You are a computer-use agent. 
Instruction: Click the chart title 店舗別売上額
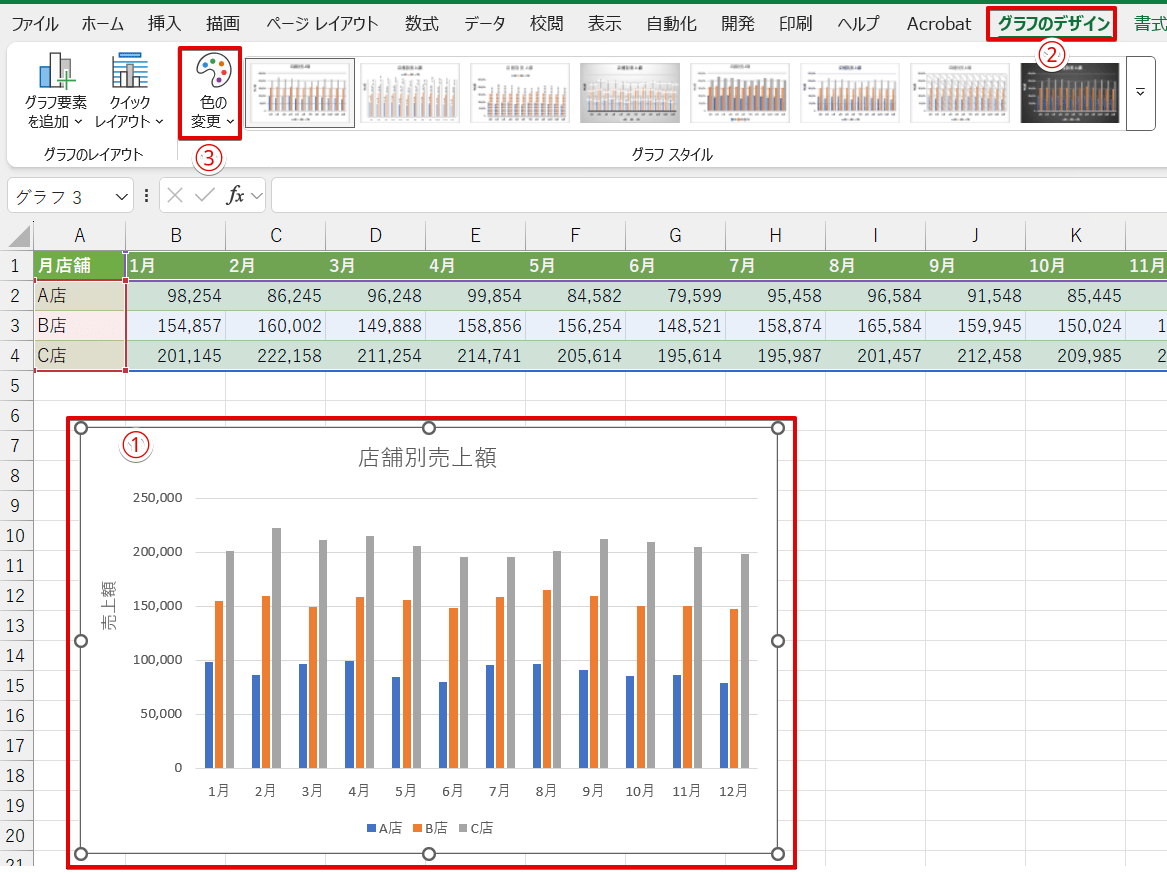[428, 458]
